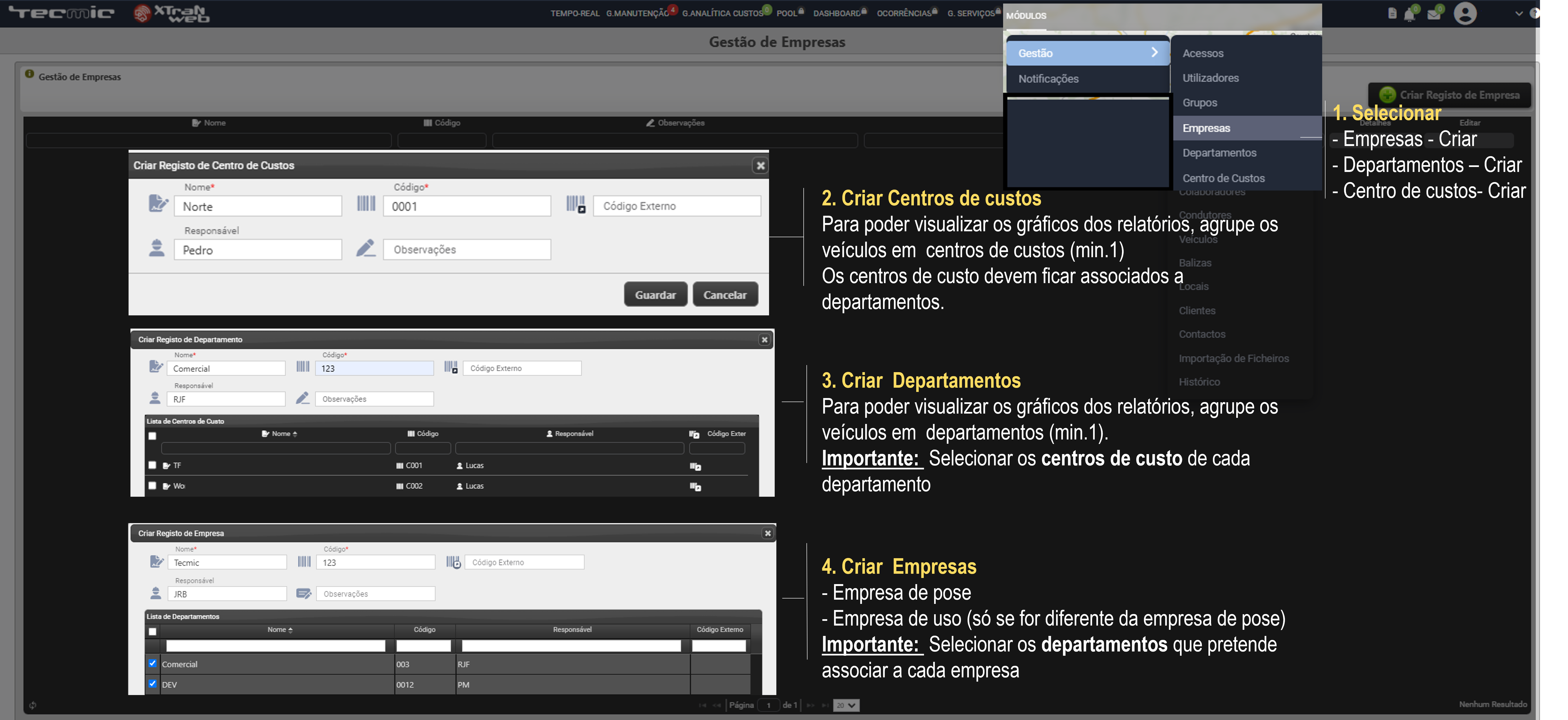Expand the top-right chevron menu

tap(1519, 13)
